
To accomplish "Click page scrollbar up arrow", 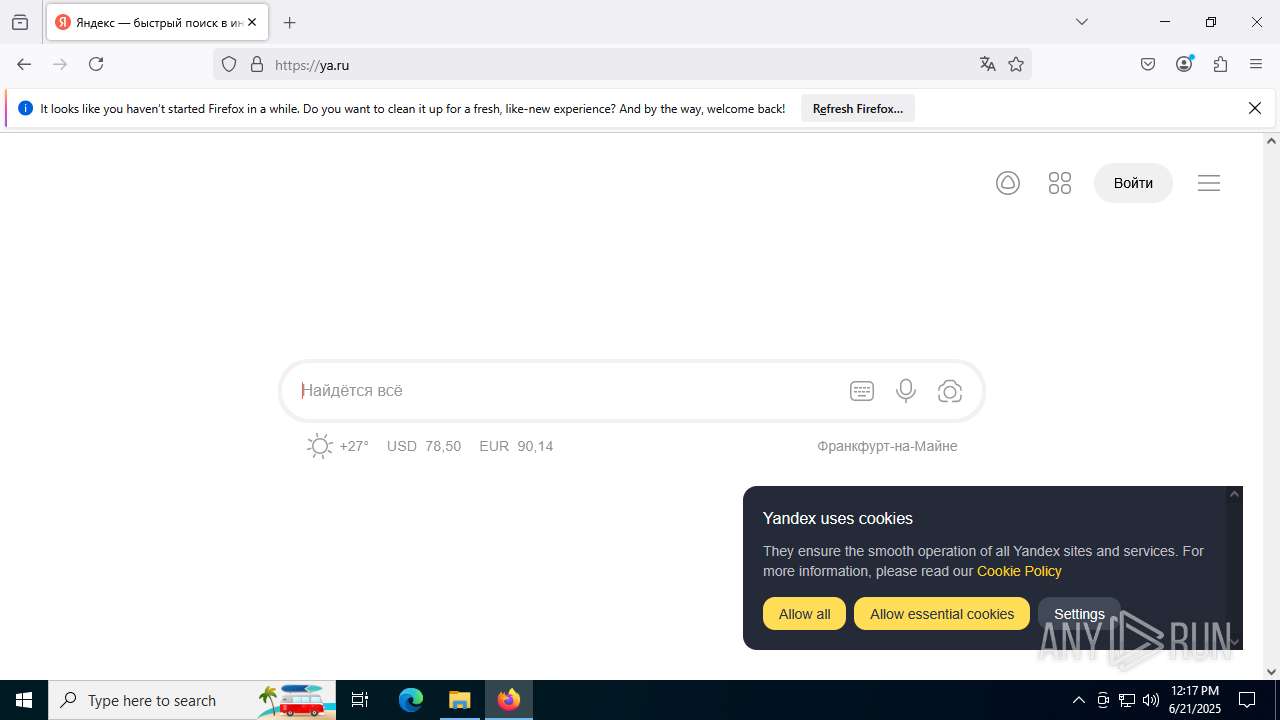I will [x=1271, y=140].
